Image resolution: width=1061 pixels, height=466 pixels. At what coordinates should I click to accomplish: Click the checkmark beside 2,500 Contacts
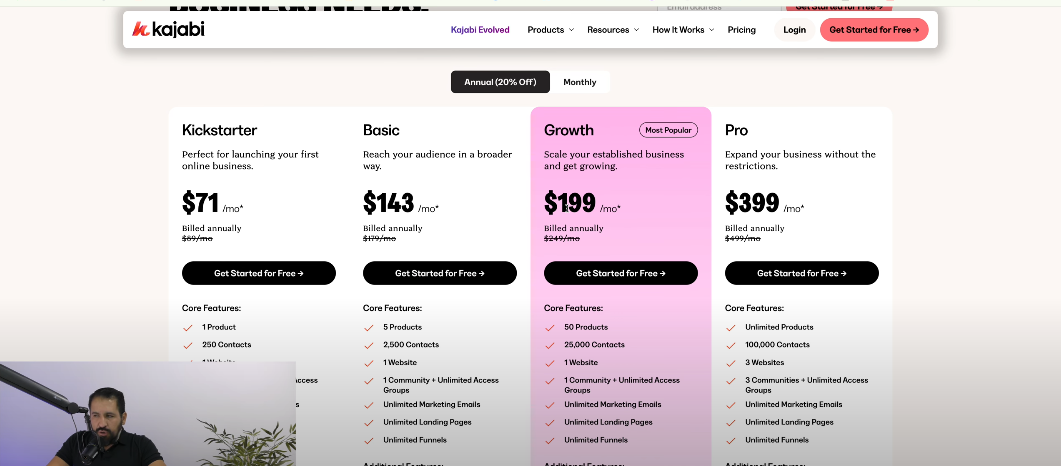368,345
